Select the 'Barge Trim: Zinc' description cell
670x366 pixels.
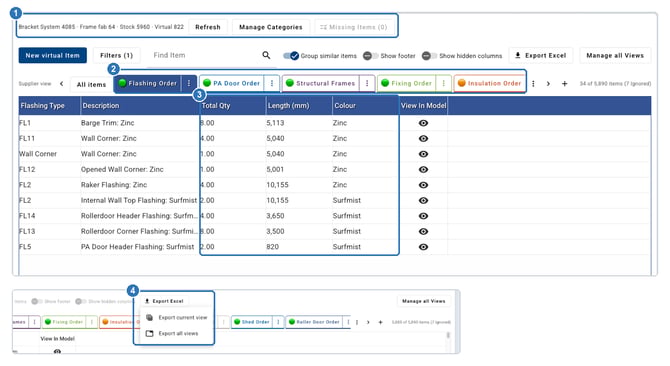[x=140, y=123]
